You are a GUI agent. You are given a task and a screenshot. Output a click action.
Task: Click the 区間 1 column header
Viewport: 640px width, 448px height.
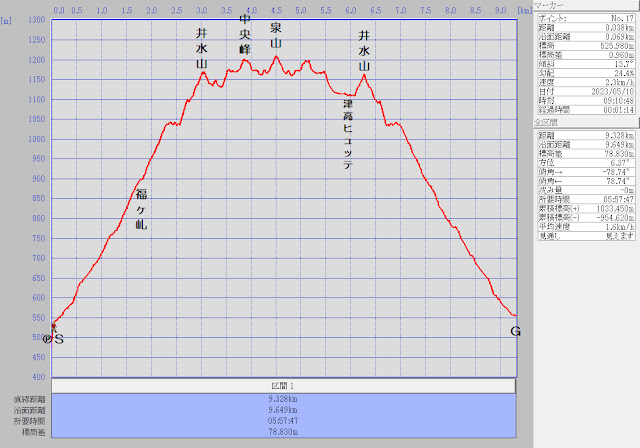pos(283,386)
